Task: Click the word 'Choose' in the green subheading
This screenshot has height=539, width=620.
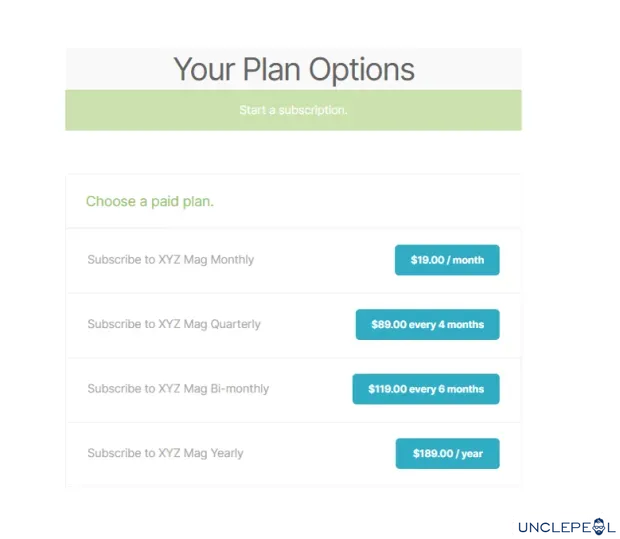Action: point(110,201)
